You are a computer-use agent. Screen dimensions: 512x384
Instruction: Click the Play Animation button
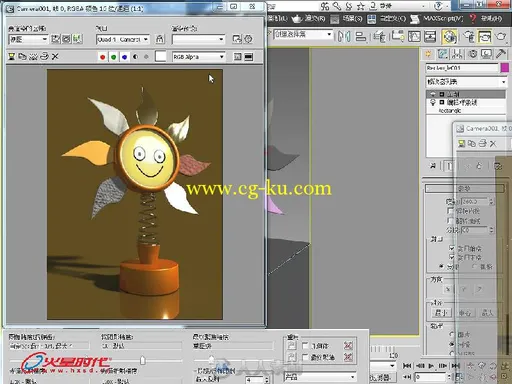click(x=431, y=366)
